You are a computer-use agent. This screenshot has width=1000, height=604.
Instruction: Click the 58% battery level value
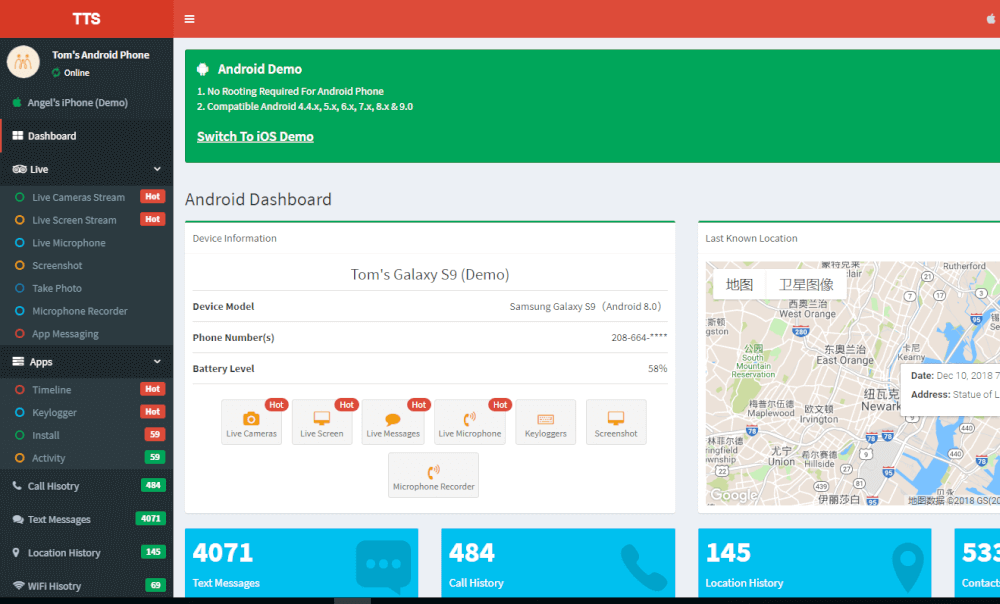pos(658,369)
